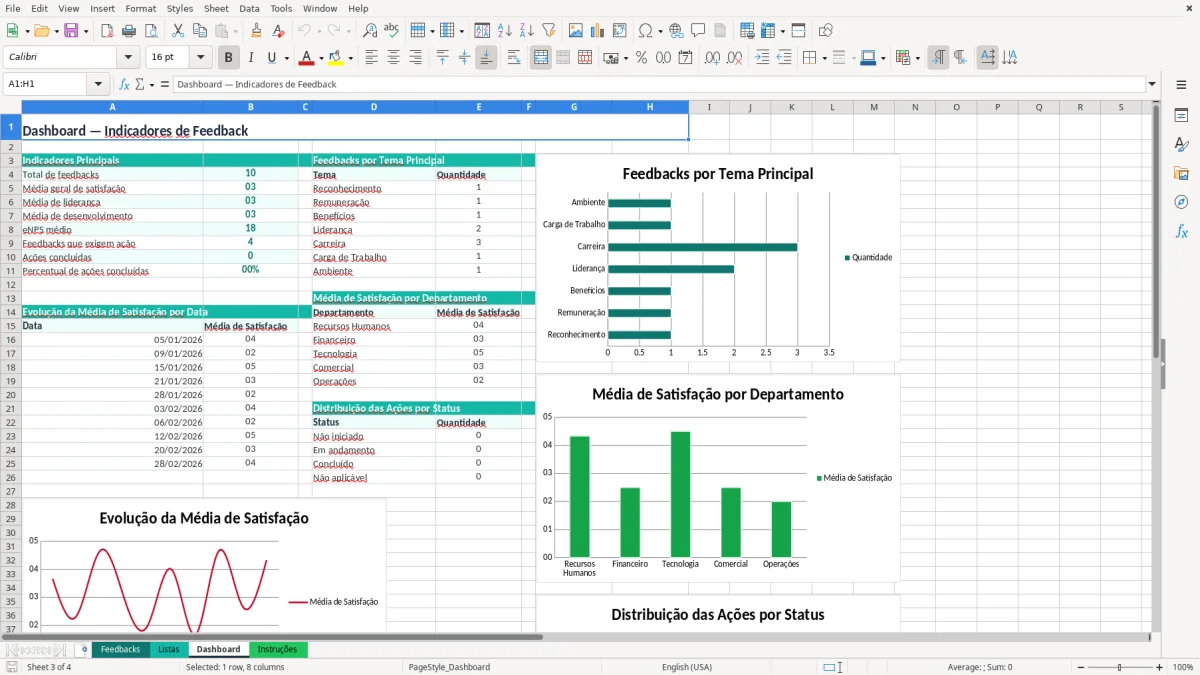This screenshot has width=1200, height=675.
Task: Insert a comment
Action: click(698, 31)
